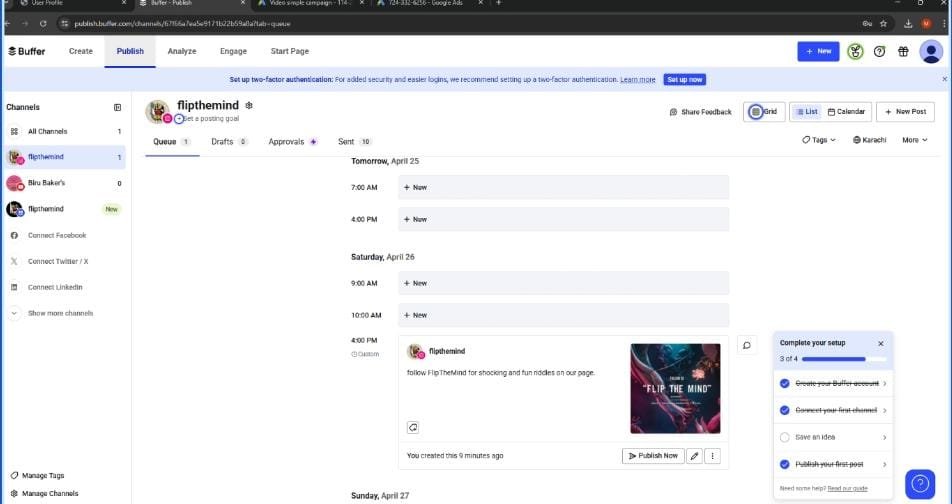Click the Buffer logo

[26, 51]
